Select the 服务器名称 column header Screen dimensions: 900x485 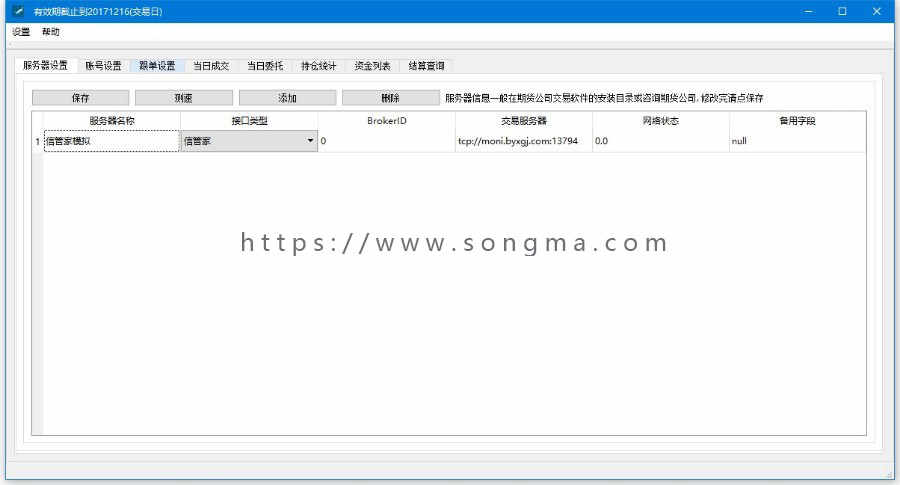112,121
